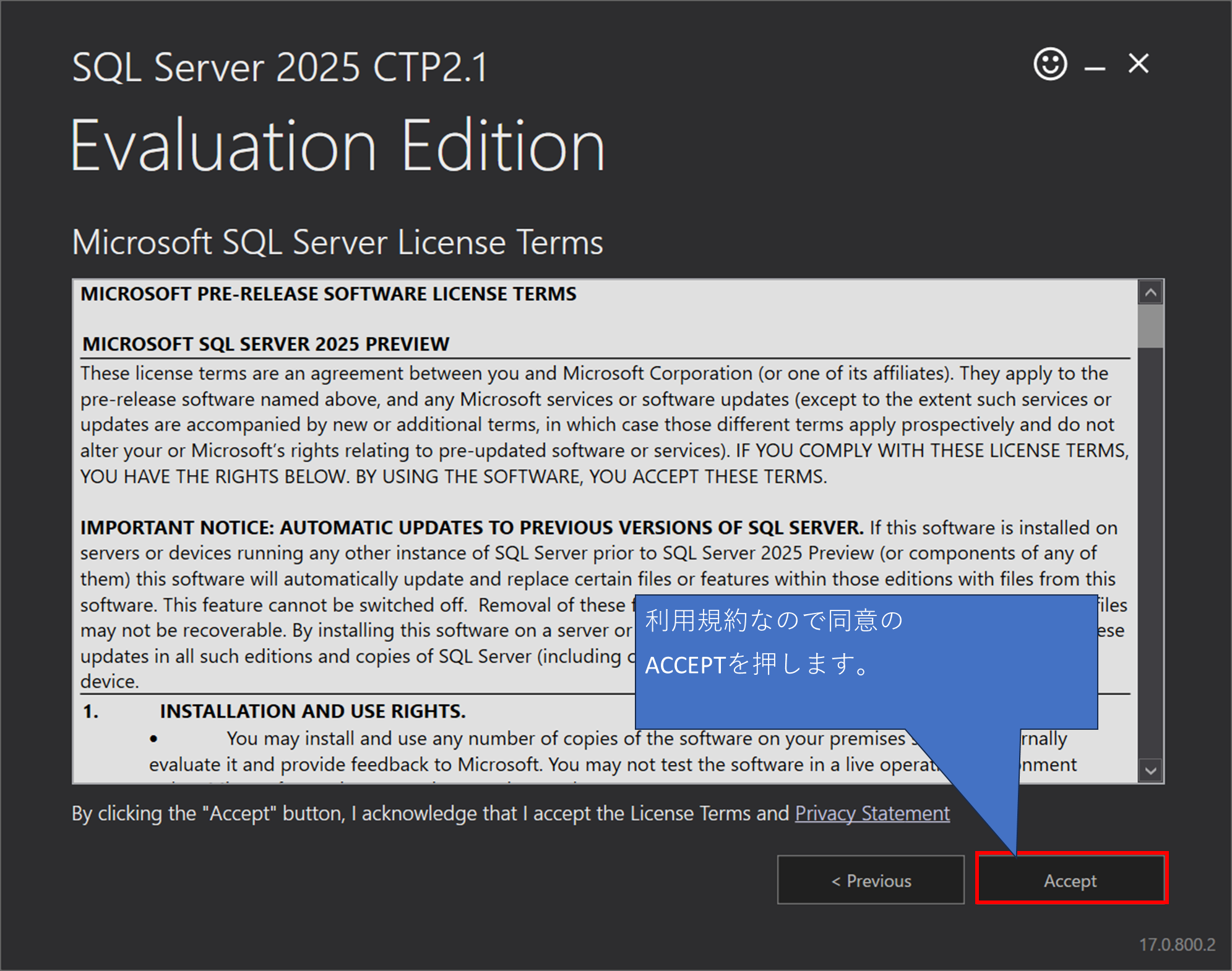Click the MICROSOFT SQL SERVER 2025 PREVIEW heading
The width and height of the screenshot is (1232, 971).
tap(264, 344)
